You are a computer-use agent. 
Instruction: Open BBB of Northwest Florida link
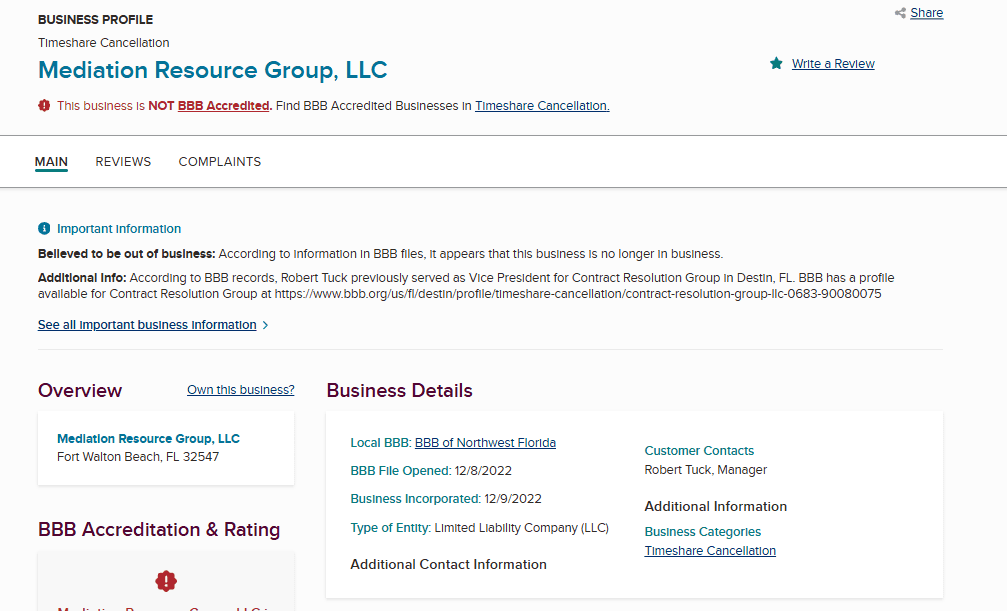[485, 443]
